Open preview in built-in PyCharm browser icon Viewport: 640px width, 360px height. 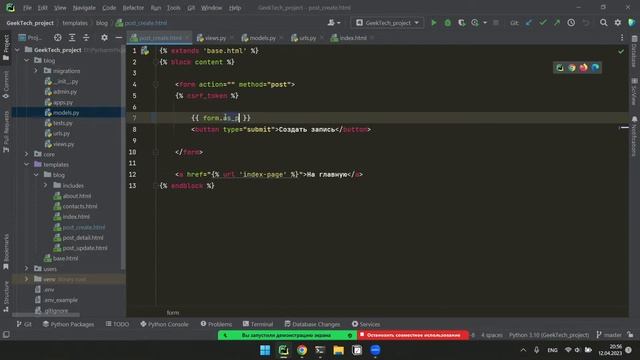coord(560,68)
